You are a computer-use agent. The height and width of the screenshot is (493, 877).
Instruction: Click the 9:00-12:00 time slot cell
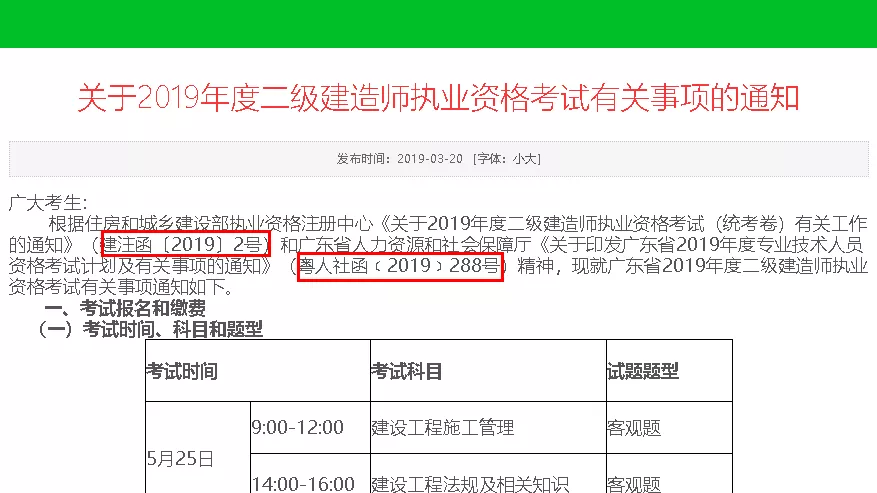tap(298, 428)
